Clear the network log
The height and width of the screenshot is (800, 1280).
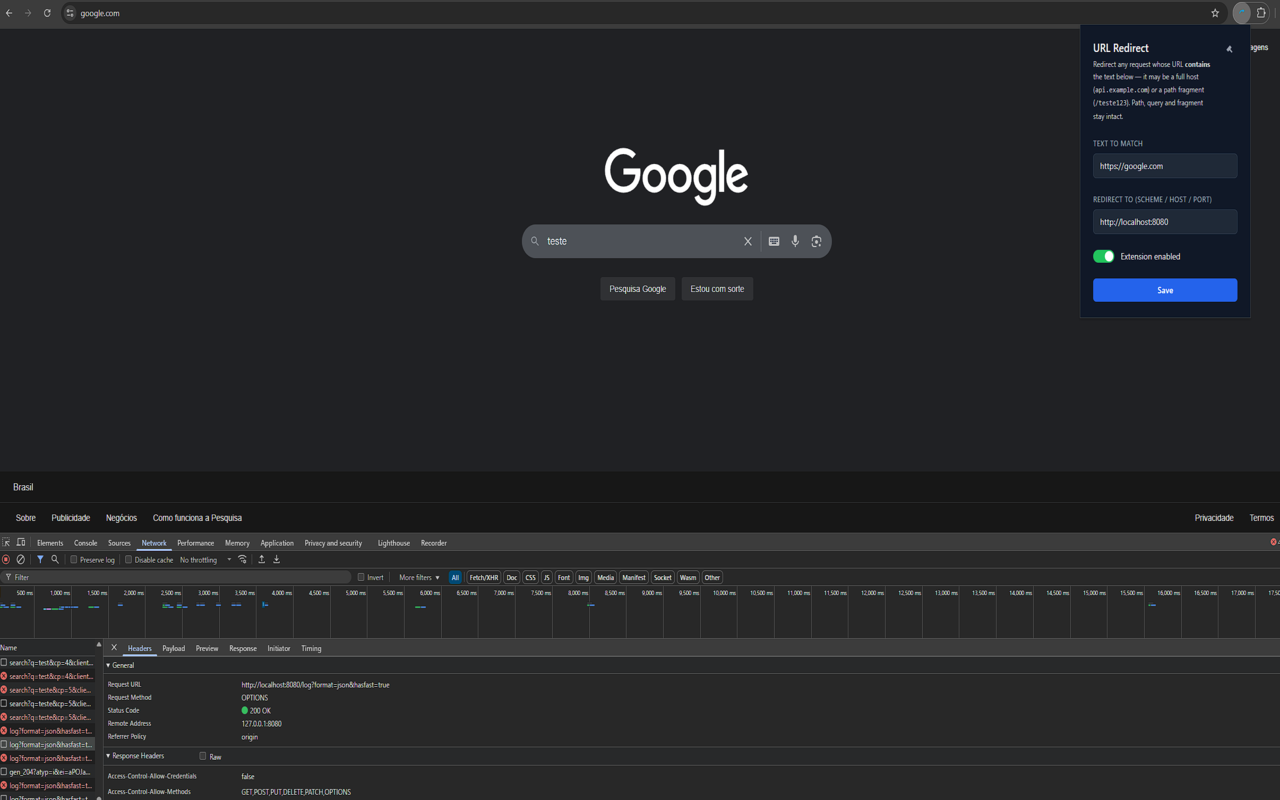[21, 560]
